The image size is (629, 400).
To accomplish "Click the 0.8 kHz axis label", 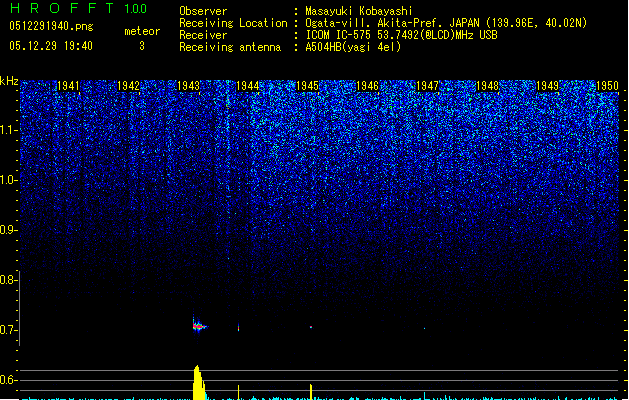I will [8, 280].
